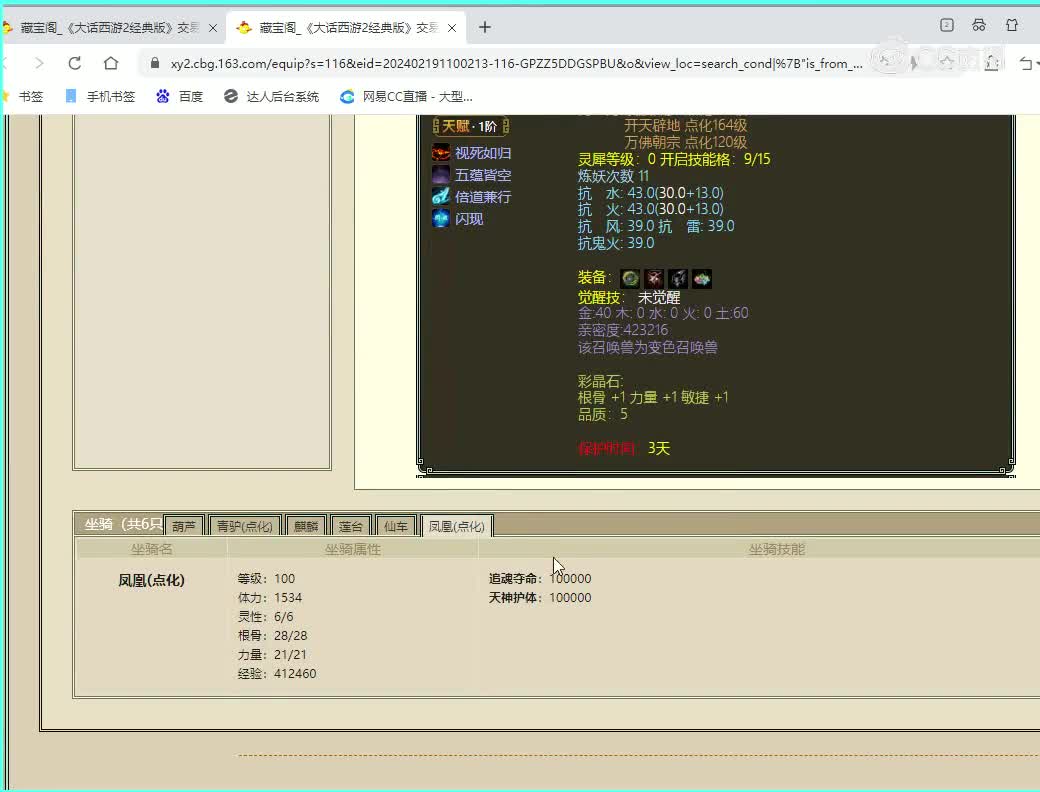
Task: Close the active 藏宝阁 tab
Action: coord(452,28)
